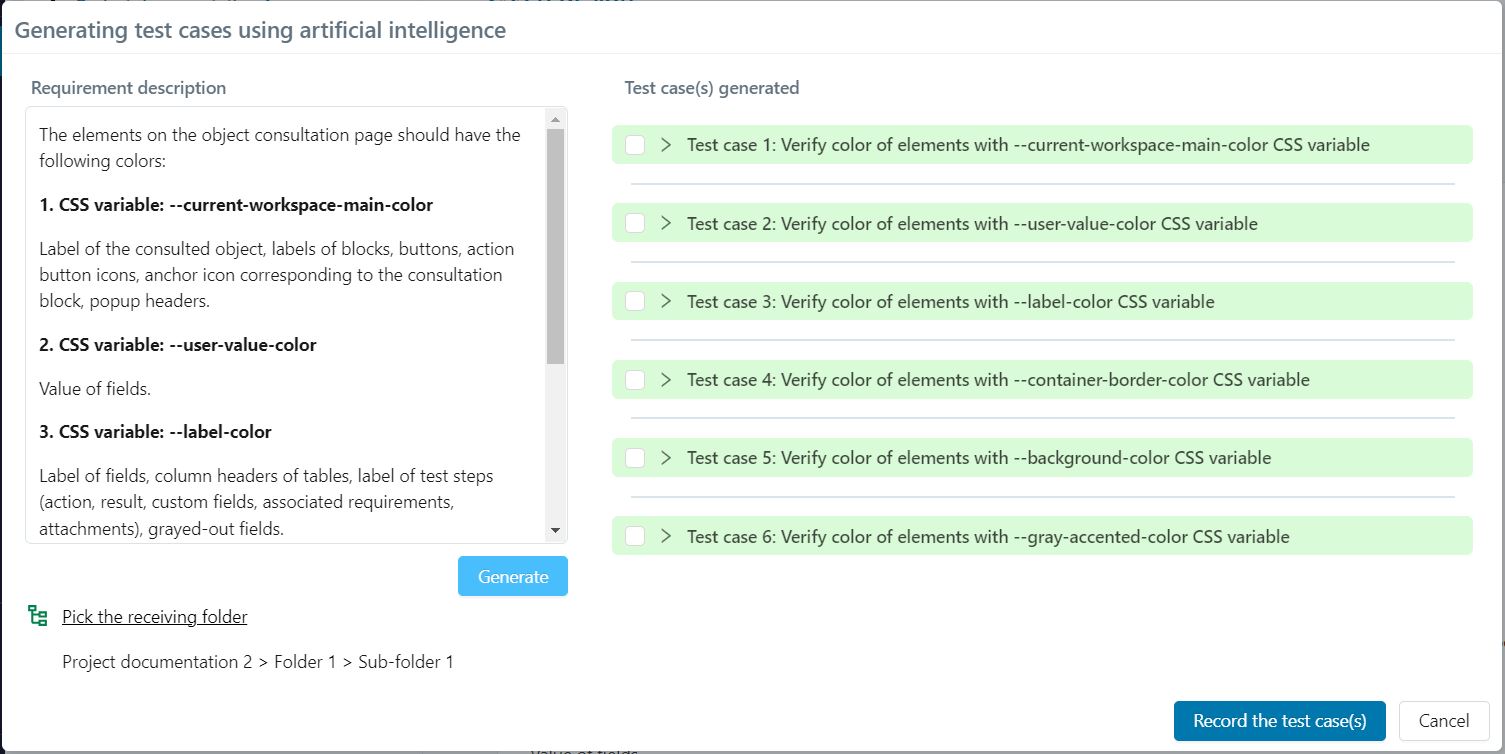Show details of Test case 5
This screenshot has height=754, width=1505.
coord(665,457)
